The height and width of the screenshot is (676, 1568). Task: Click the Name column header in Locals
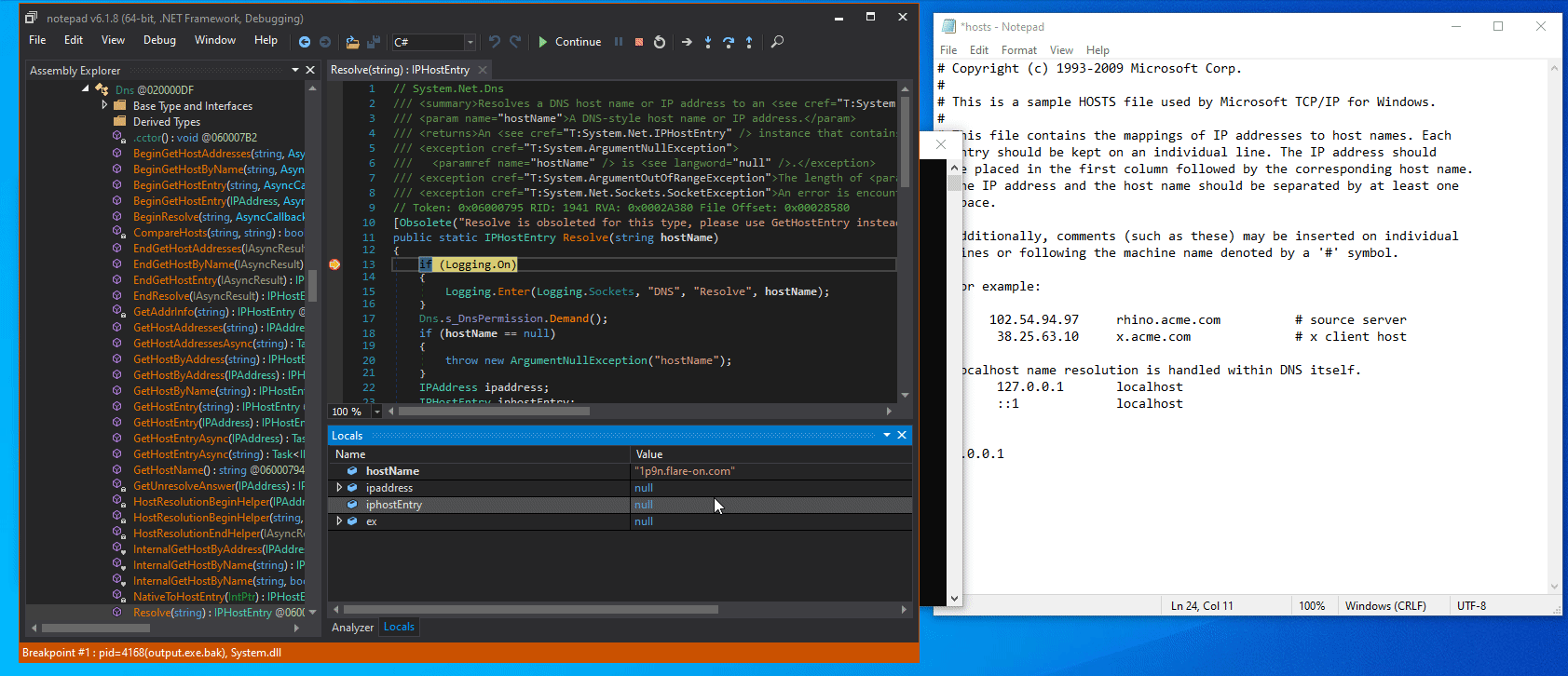[x=479, y=454]
